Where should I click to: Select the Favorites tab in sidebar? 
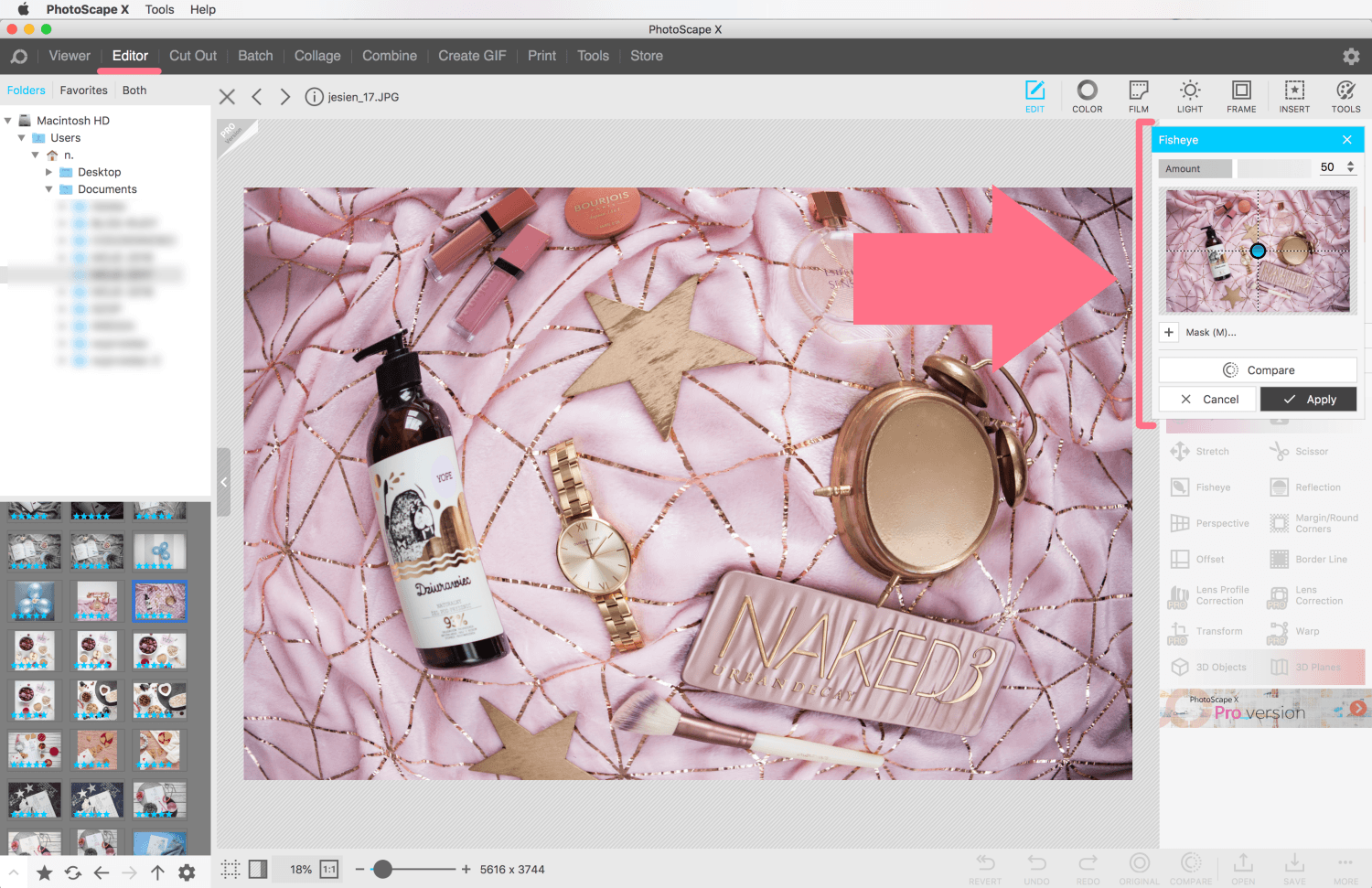coord(83,91)
